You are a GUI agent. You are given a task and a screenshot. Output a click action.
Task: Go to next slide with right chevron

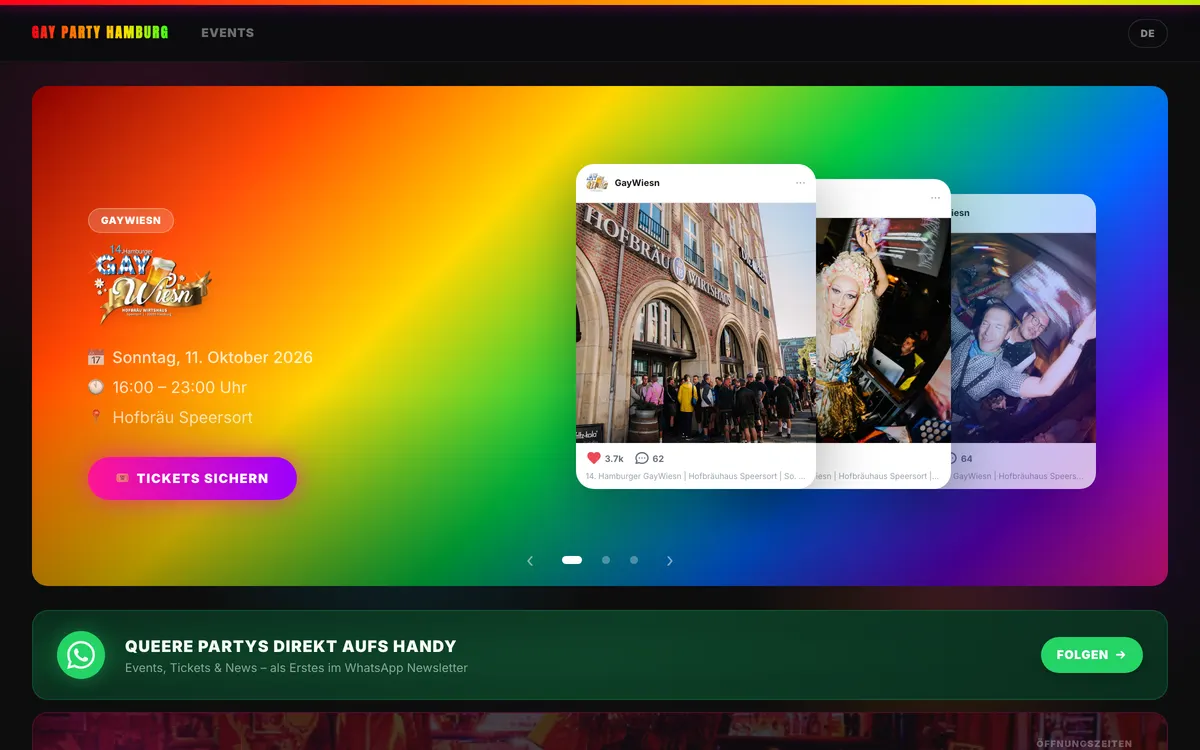[x=670, y=561]
